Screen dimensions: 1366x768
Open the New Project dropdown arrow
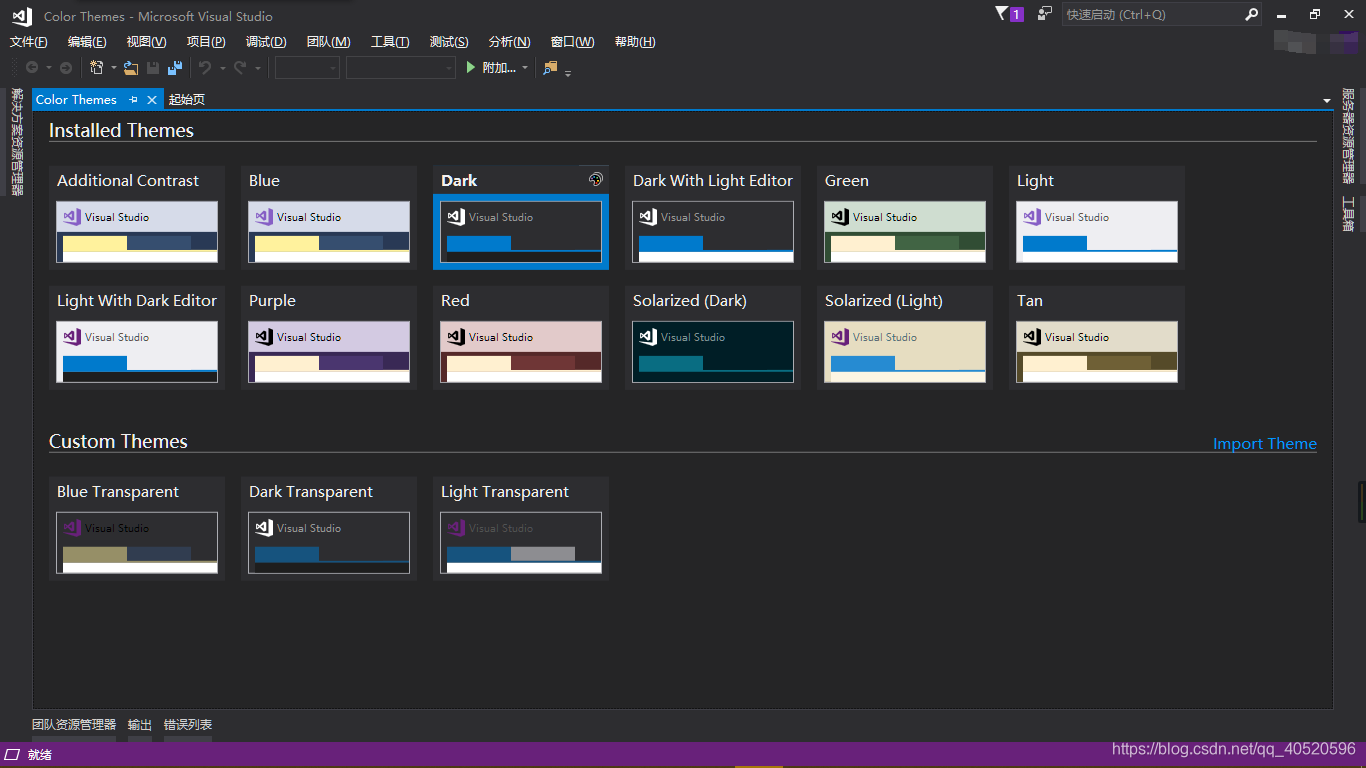[x=113, y=68]
